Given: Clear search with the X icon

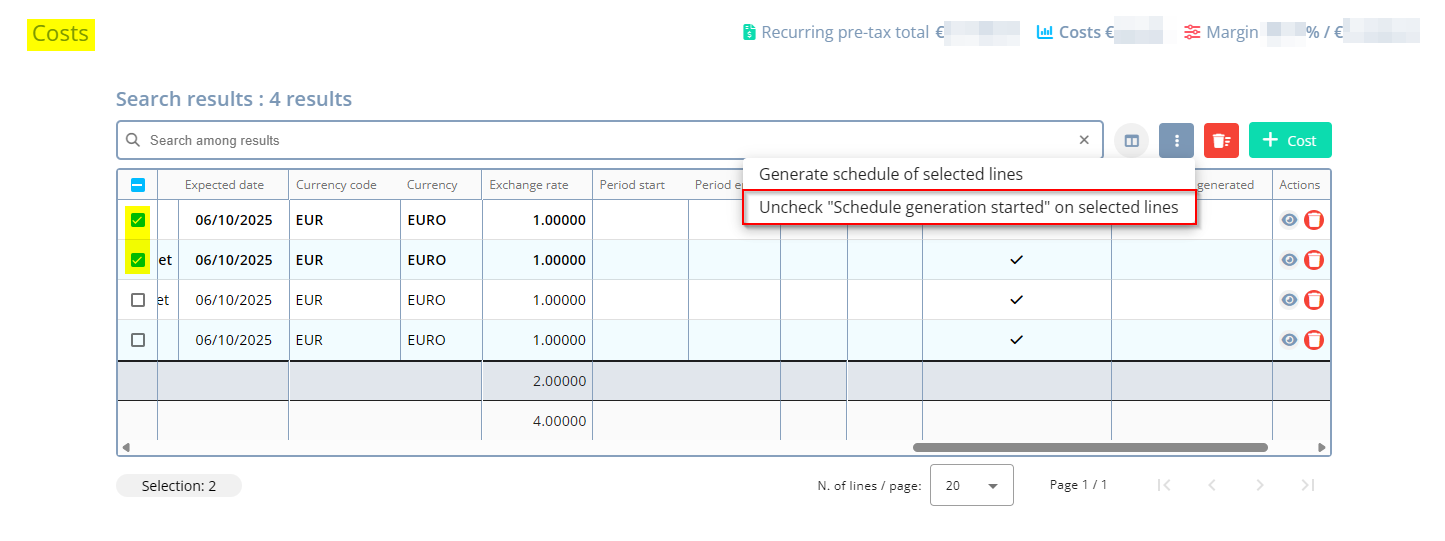Looking at the screenshot, I should (1084, 141).
